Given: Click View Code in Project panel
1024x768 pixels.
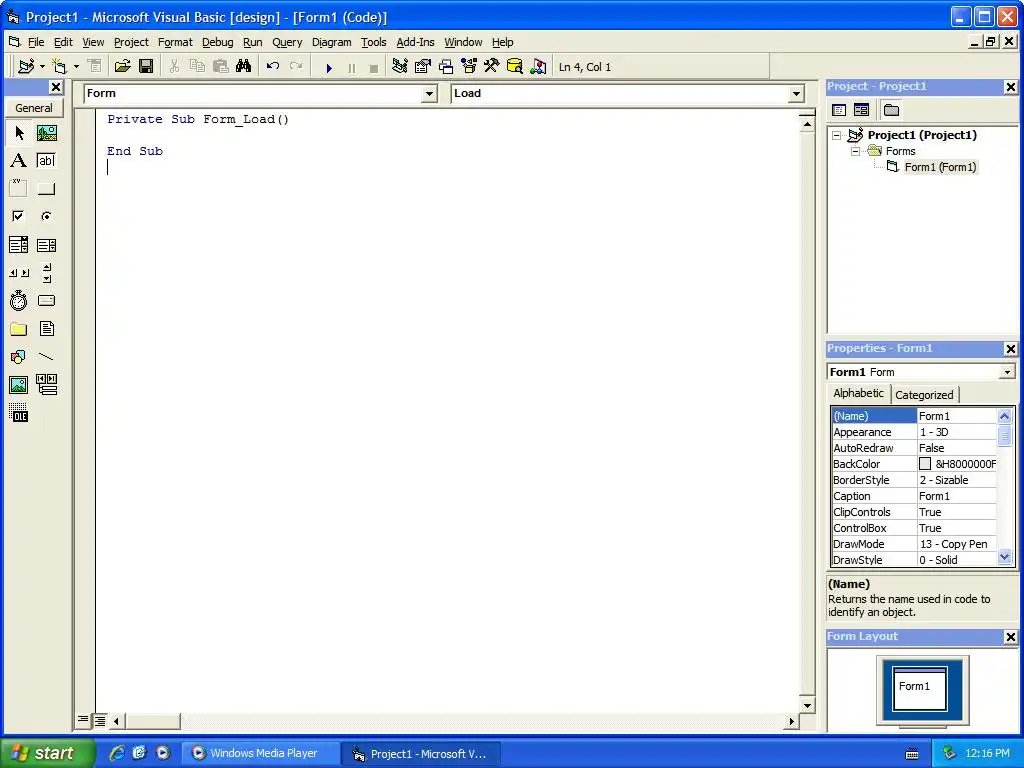Looking at the screenshot, I should (839, 110).
